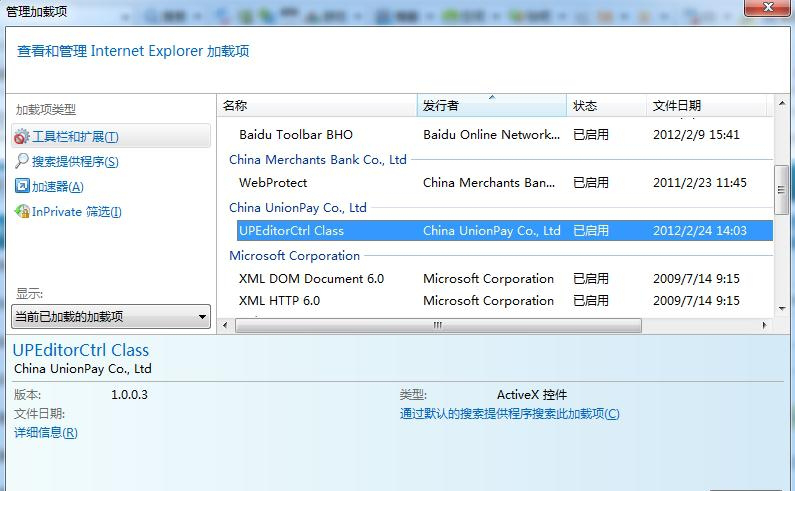
Task: Click version value 1.0.0.3
Action: pyautogui.click(x=129, y=394)
